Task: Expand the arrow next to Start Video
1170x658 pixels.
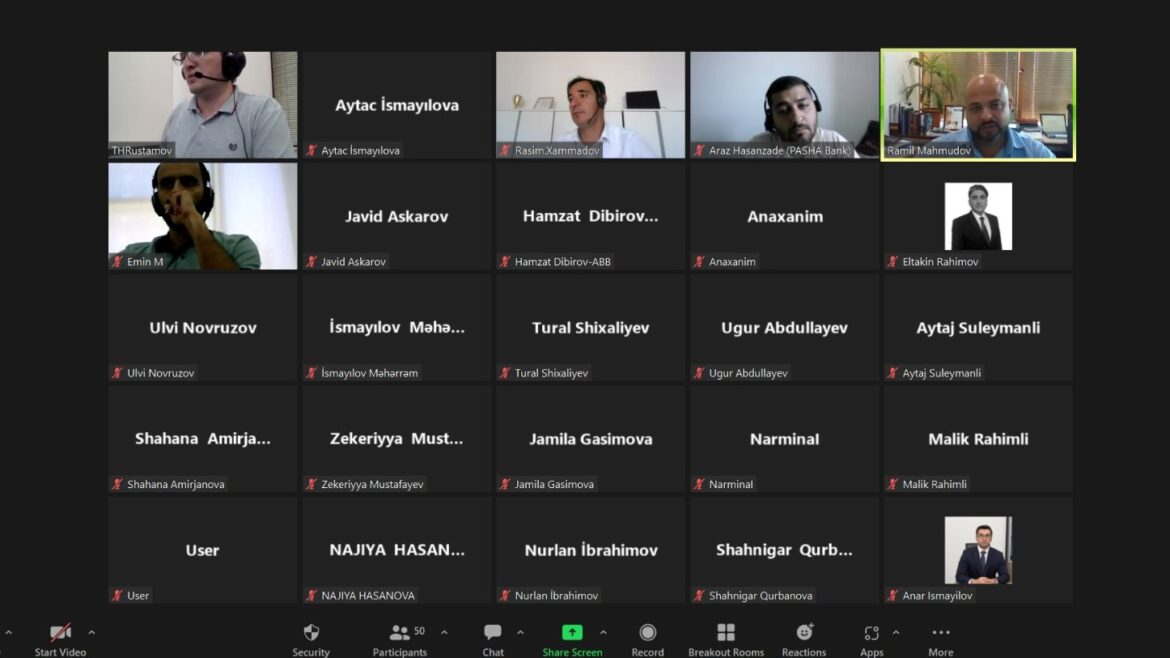Action: pos(92,632)
